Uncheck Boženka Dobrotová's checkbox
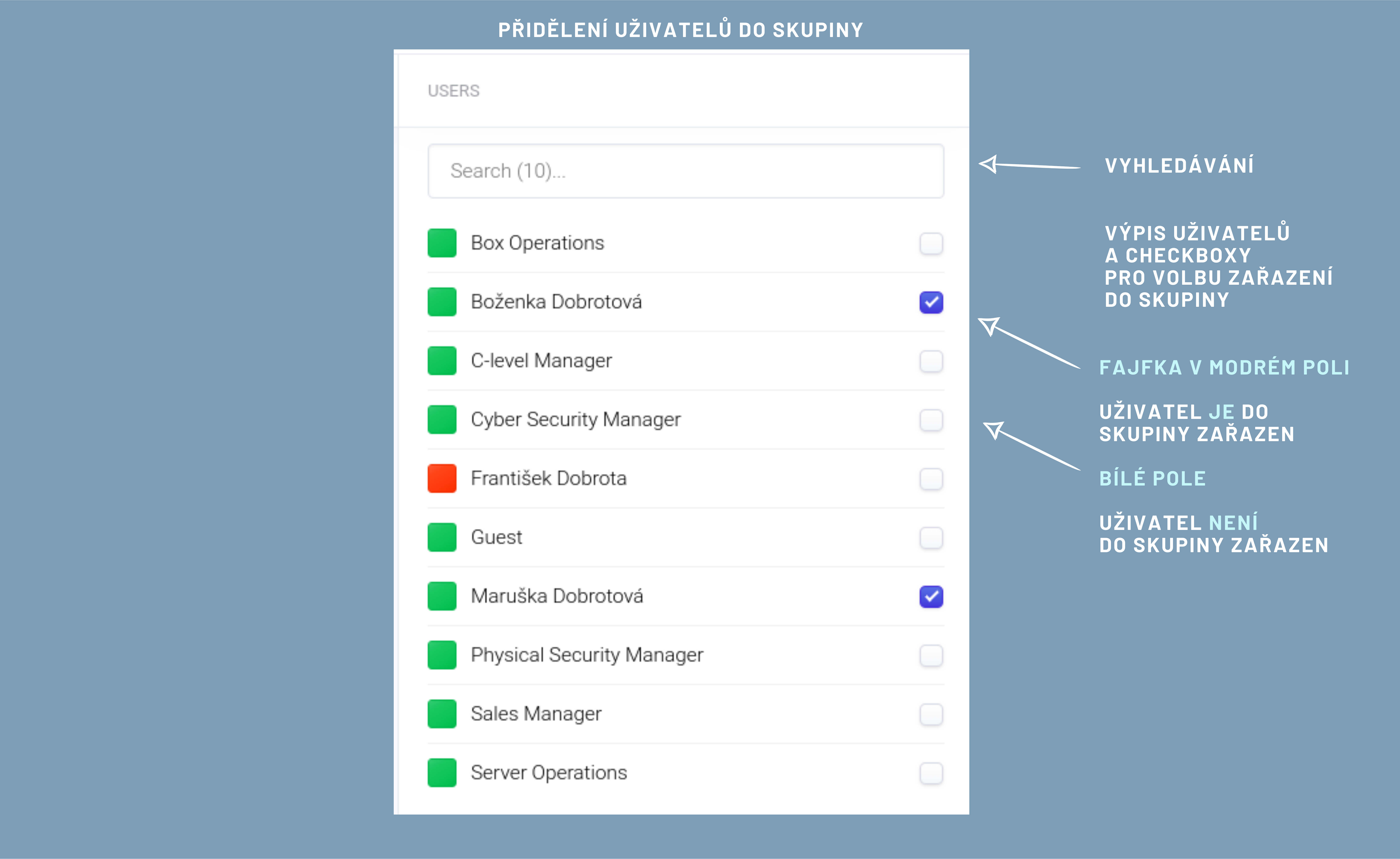Screen dimensions: 1400x859 931,302
